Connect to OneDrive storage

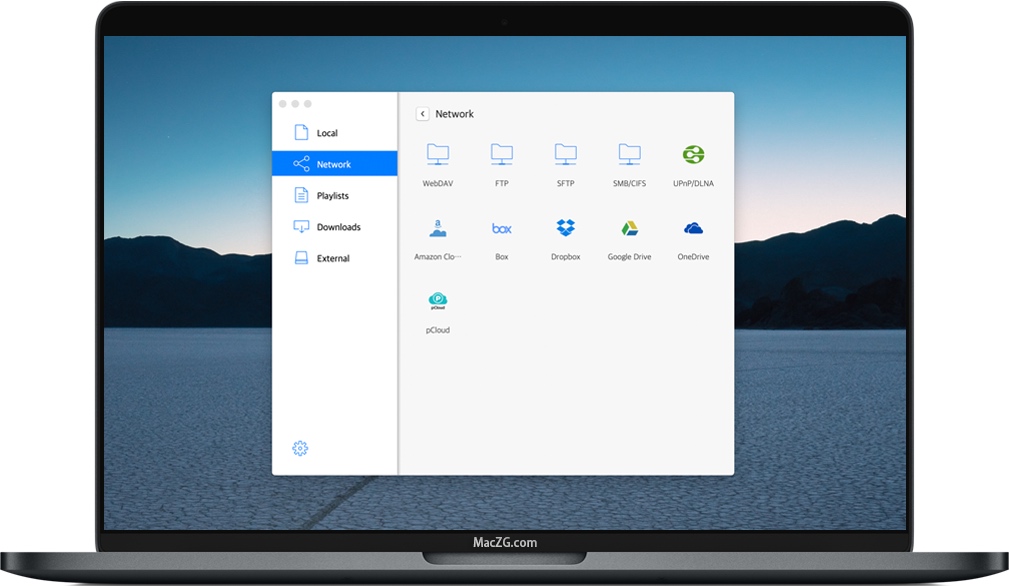click(x=693, y=233)
